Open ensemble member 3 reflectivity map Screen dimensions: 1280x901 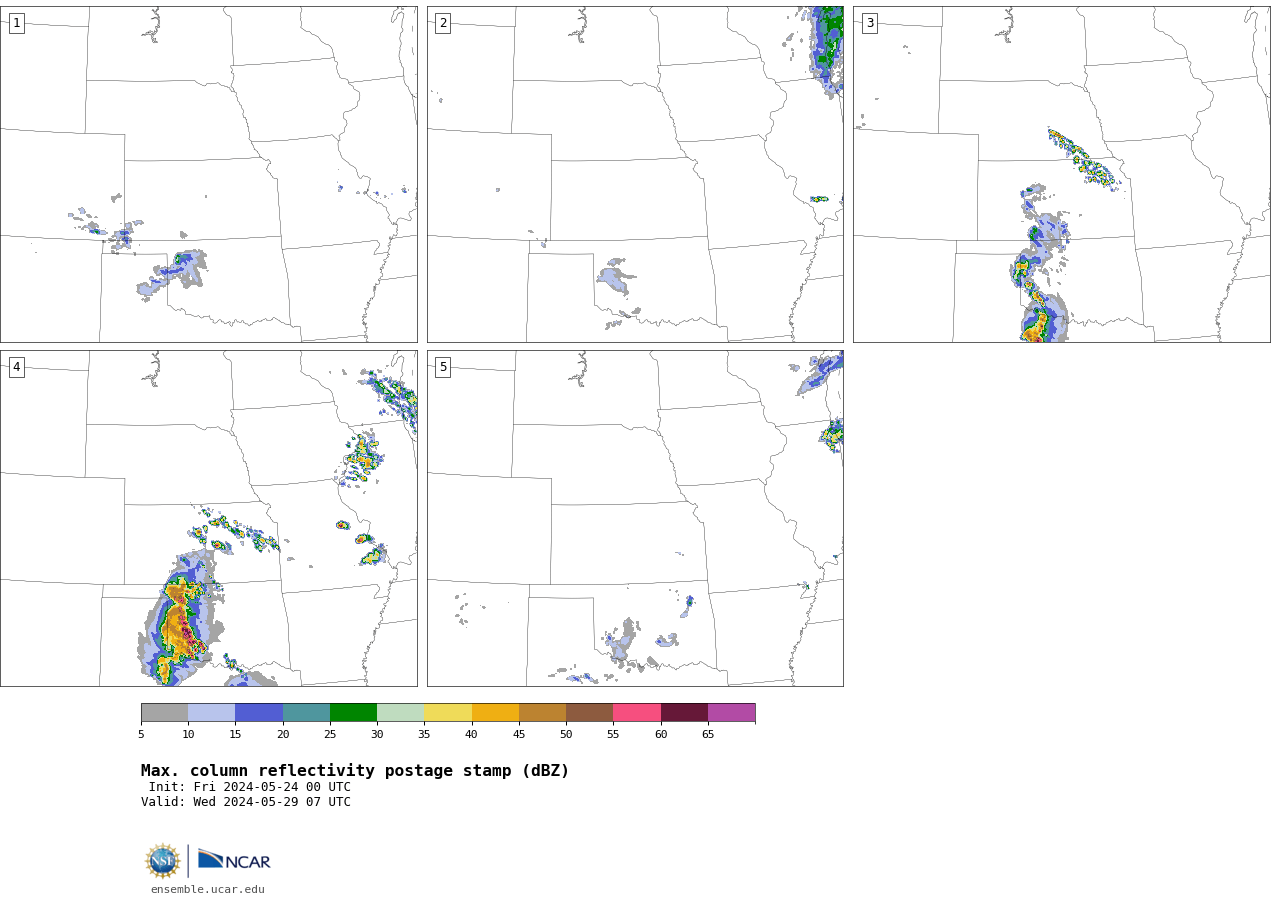pyautogui.click(x=1061, y=175)
